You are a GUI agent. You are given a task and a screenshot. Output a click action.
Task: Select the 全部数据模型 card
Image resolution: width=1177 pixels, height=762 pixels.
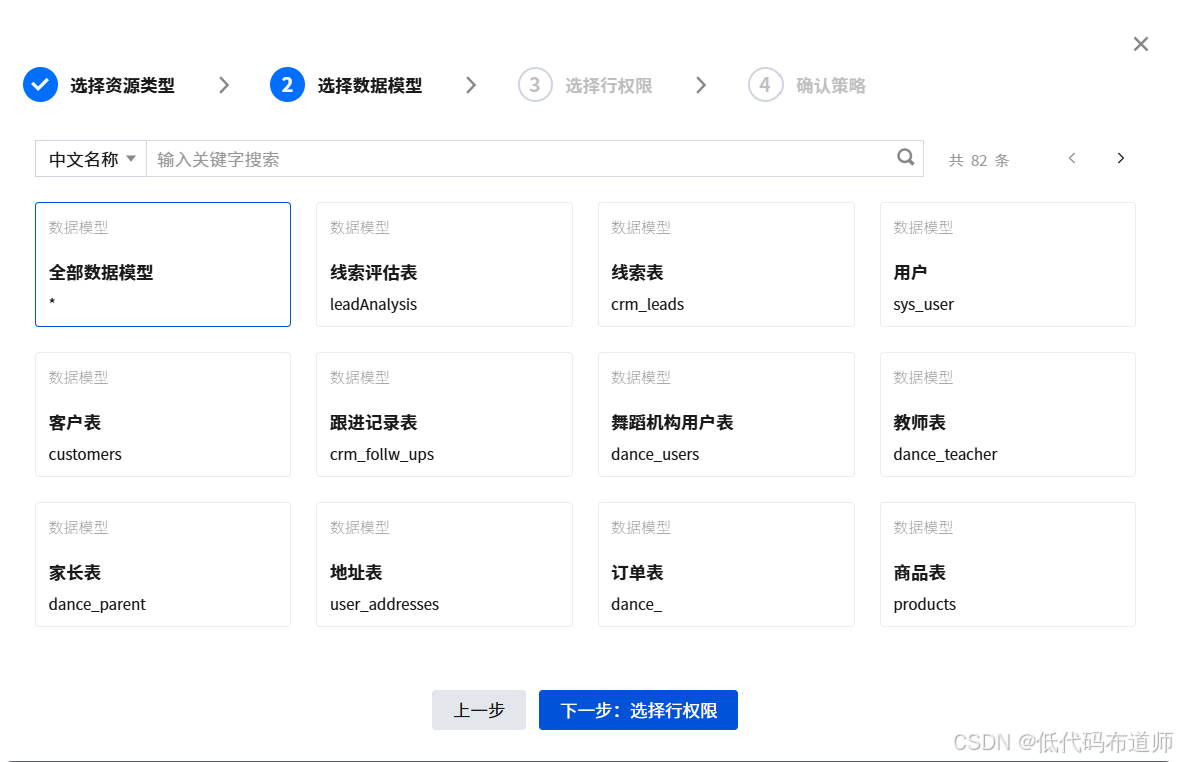point(162,264)
